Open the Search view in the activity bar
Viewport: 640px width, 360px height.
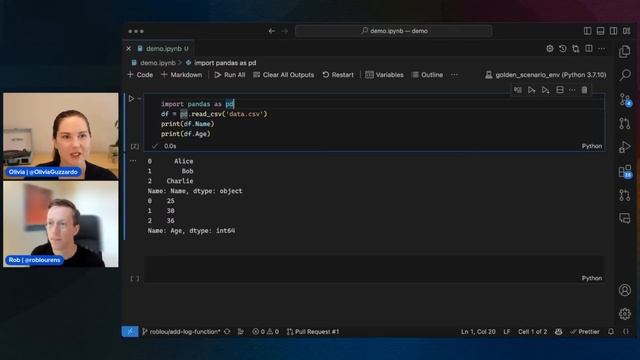point(624,75)
